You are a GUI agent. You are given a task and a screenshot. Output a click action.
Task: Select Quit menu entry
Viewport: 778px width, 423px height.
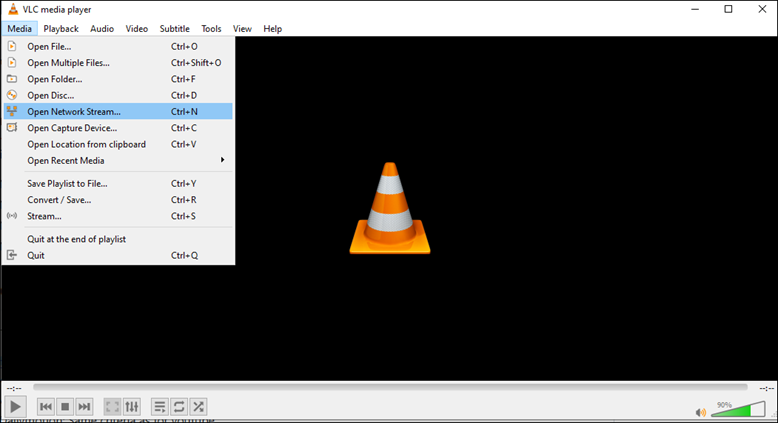[118, 255]
